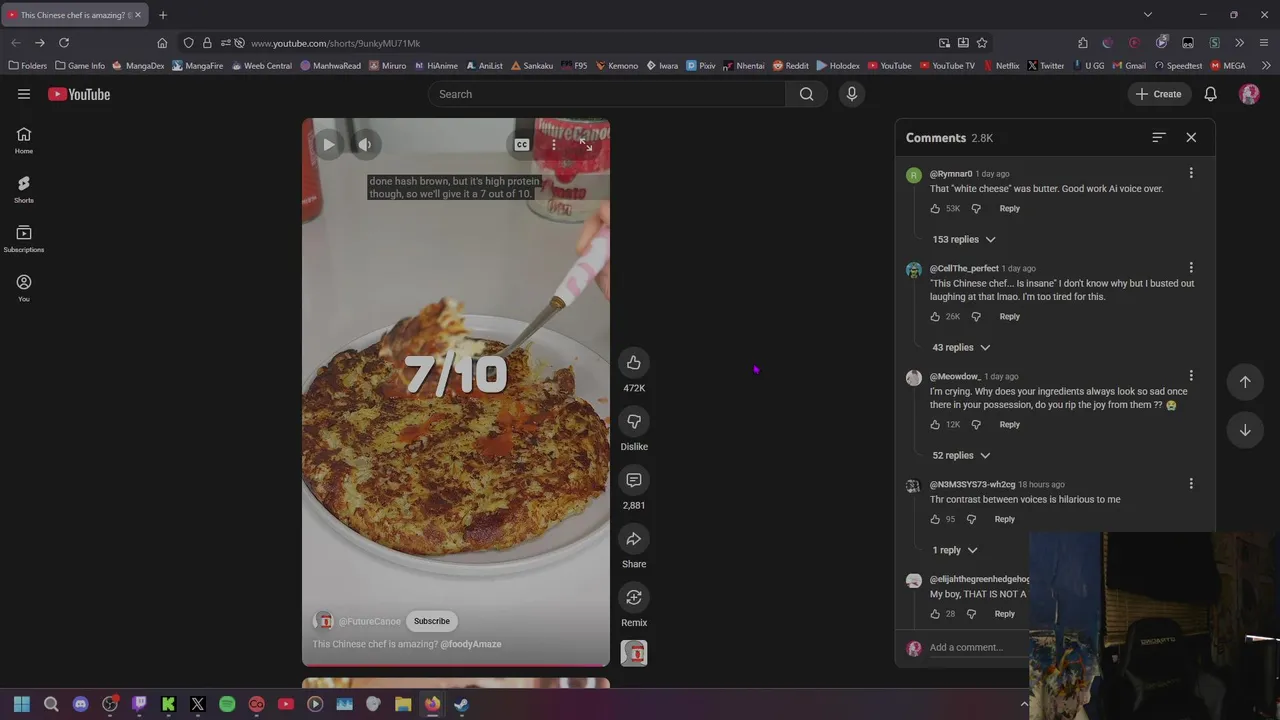Open the account avatar menu

pos(1249,94)
